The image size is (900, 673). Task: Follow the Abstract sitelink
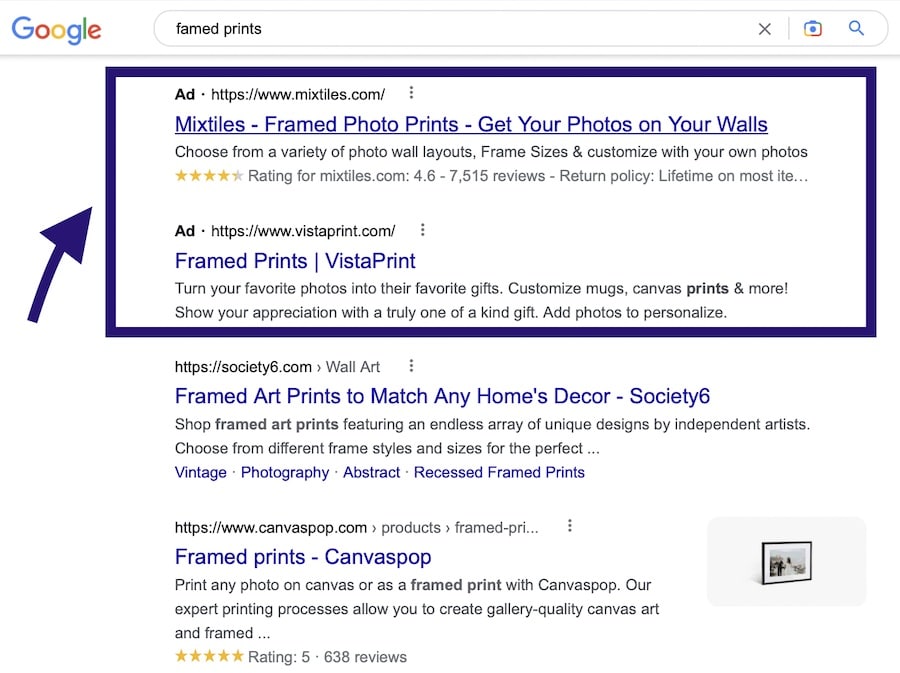tap(371, 472)
